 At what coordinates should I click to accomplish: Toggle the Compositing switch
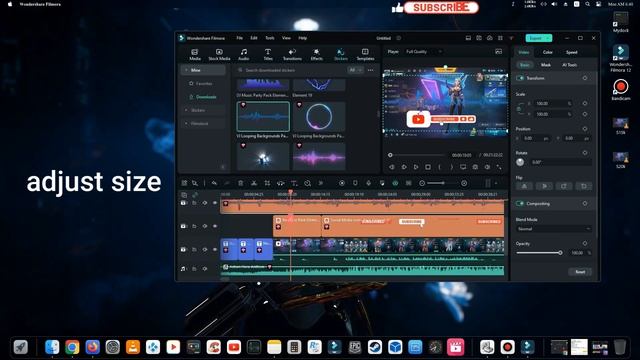pyautogui.click(x=520, y=203)
